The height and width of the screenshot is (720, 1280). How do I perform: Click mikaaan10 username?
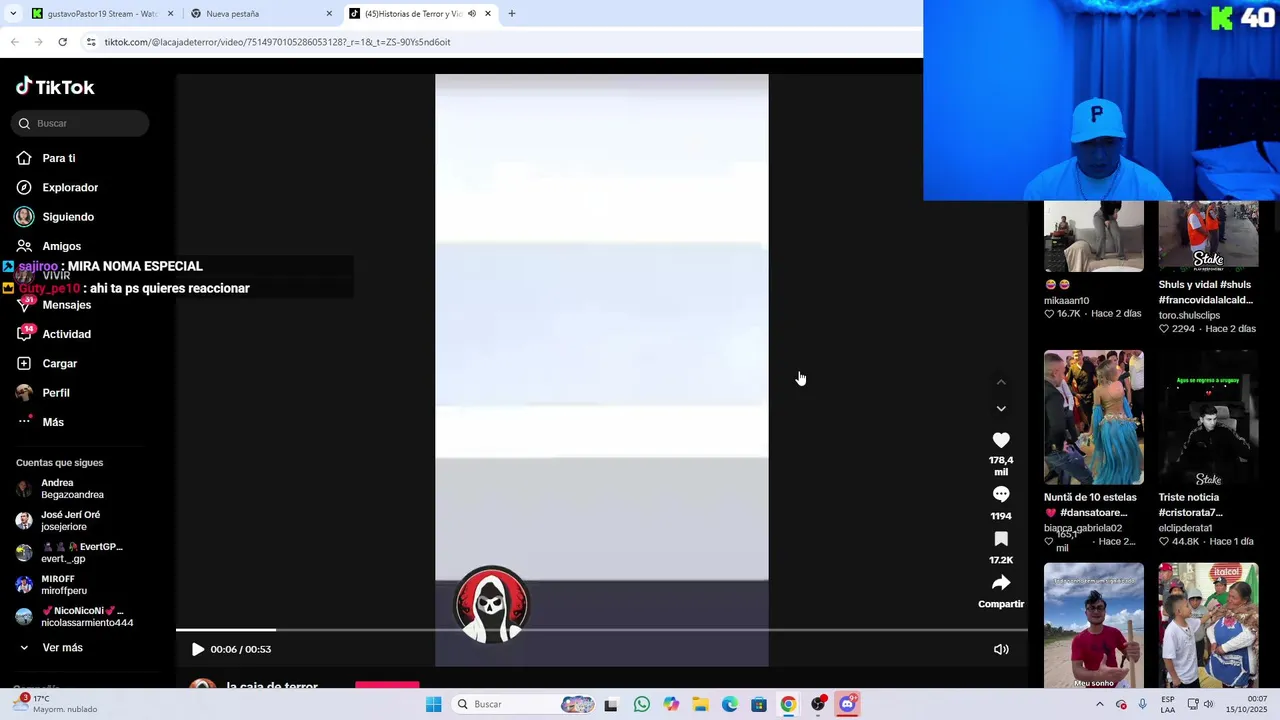[1066, 300]
